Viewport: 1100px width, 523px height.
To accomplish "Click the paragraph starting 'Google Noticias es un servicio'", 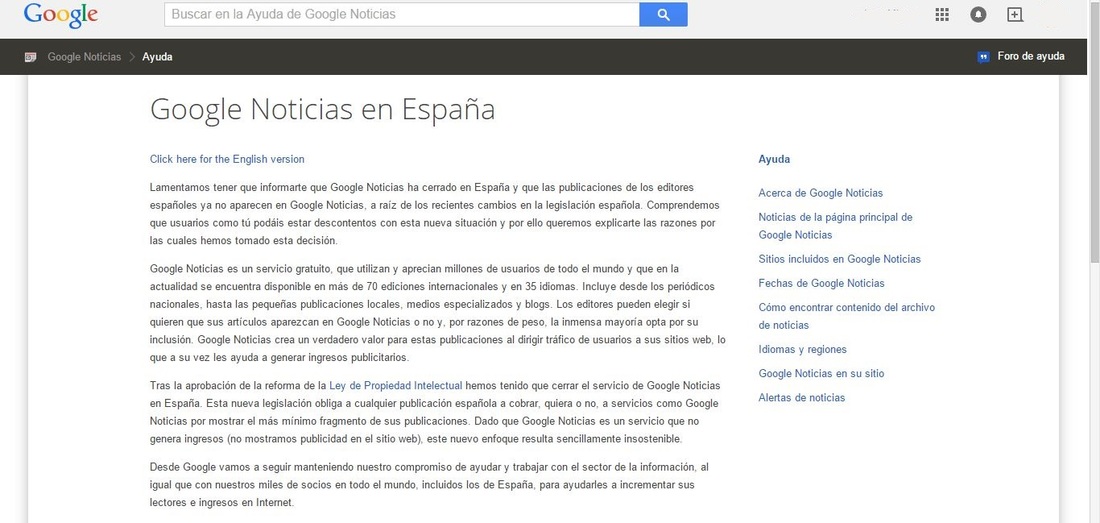I will coord(438,313).
